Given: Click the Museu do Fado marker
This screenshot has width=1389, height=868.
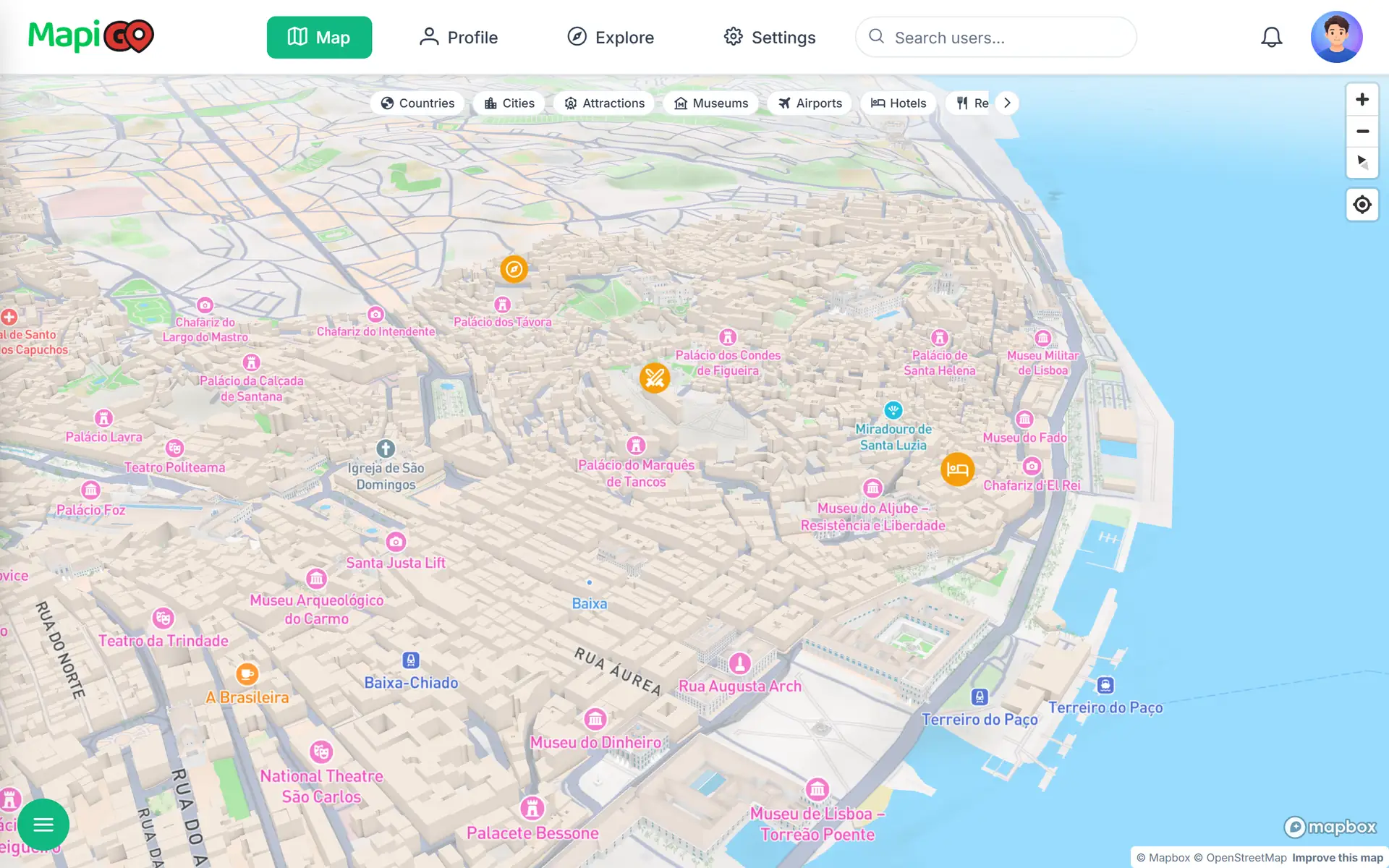Looking at the screenshot, I should tap(1024, 419).
